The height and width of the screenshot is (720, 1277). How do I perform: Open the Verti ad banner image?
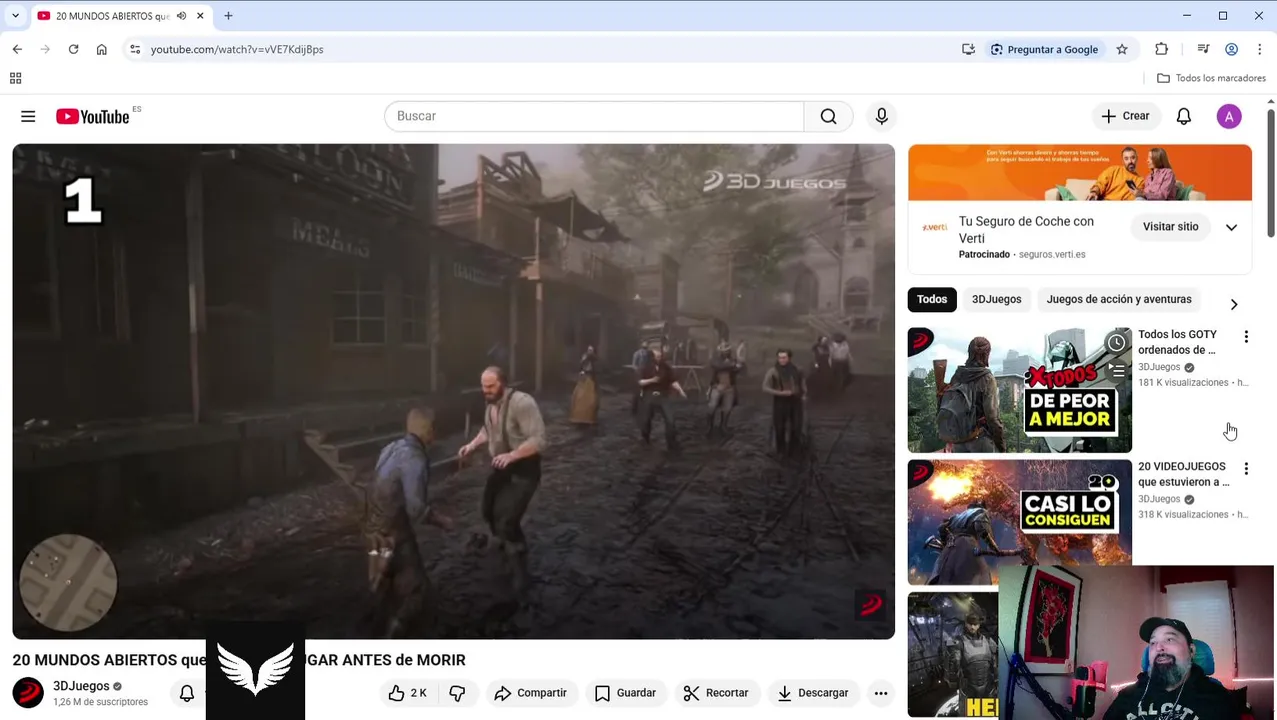[1079, 172]
